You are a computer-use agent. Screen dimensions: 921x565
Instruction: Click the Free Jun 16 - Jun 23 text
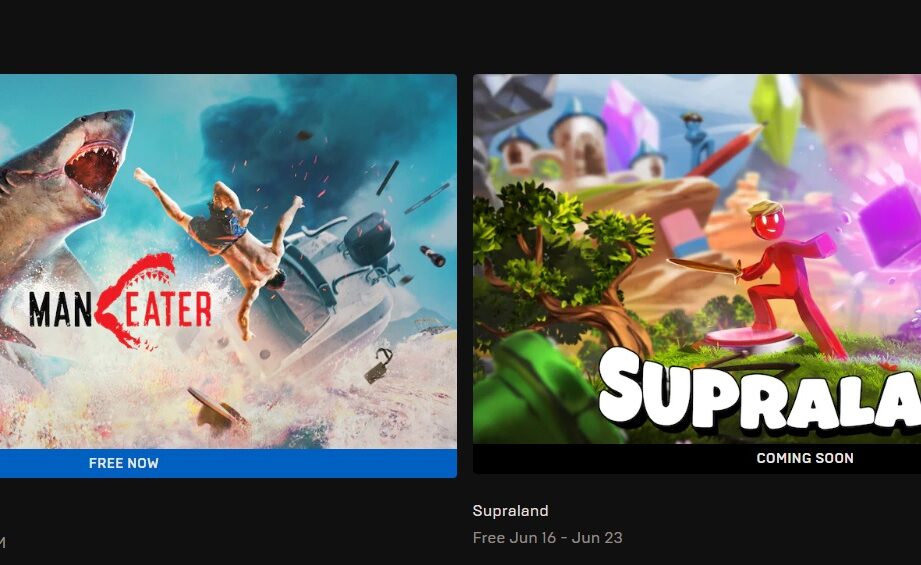tap(547, 537)
